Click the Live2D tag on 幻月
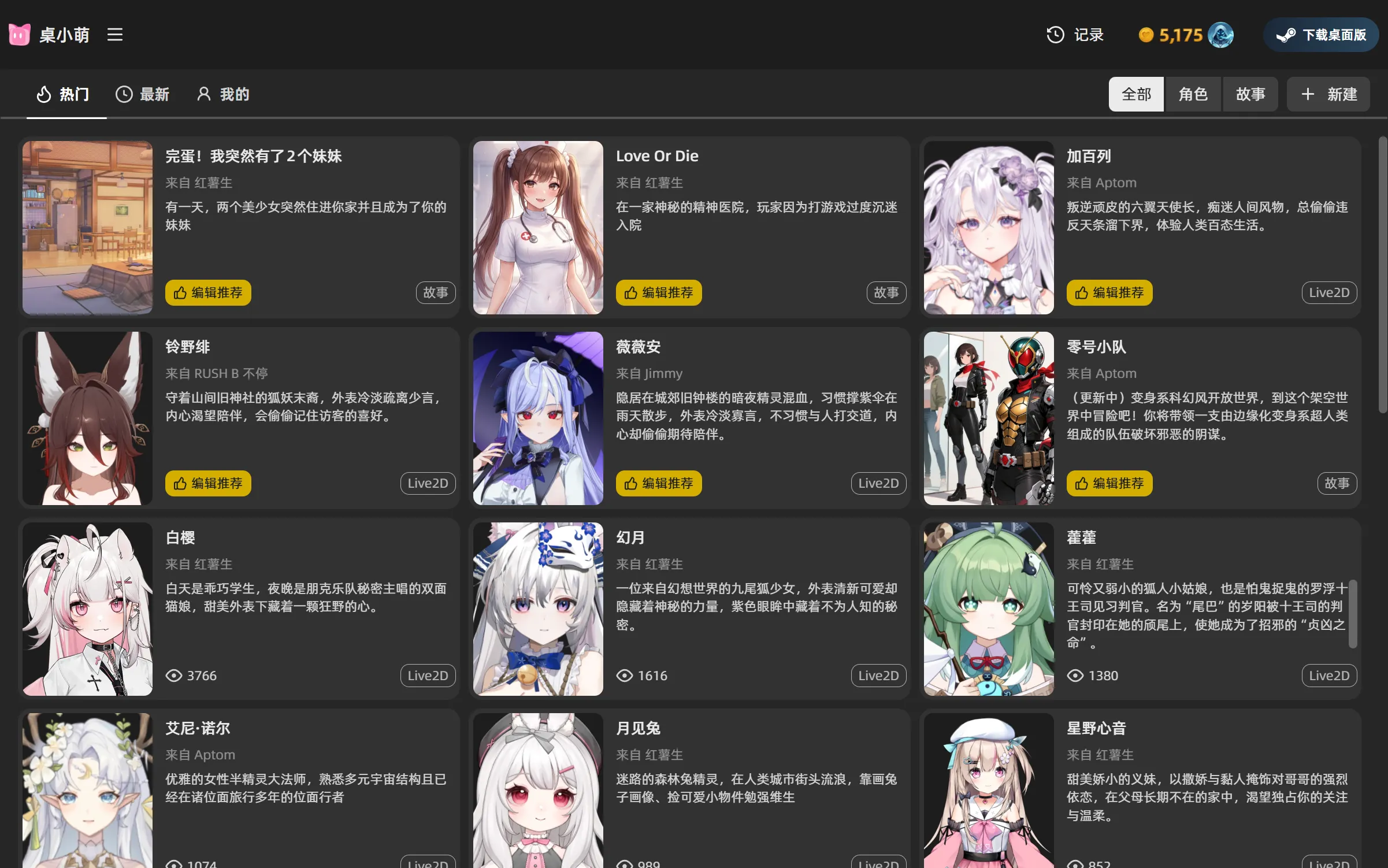Screen dimensions: 1388x868 878,676
